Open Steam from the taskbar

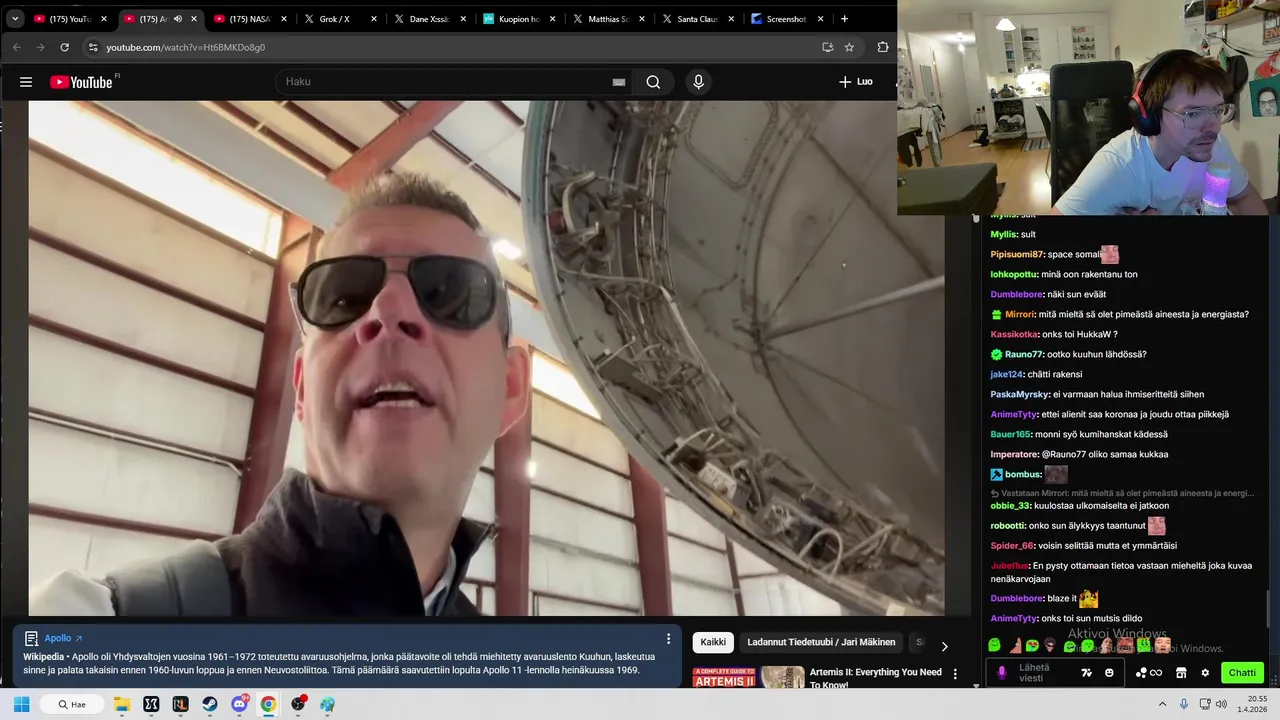point(210,704)
